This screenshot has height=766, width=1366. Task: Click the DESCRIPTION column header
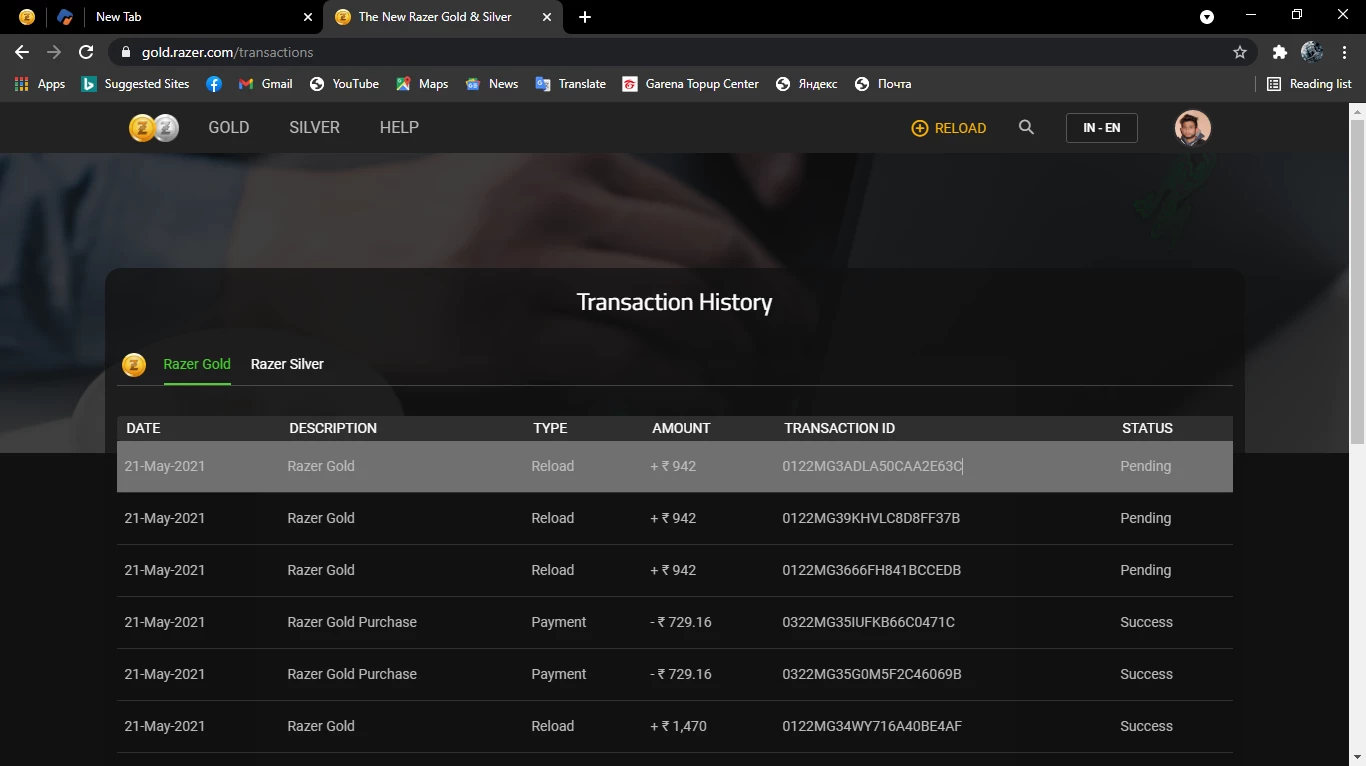point(333,428)
